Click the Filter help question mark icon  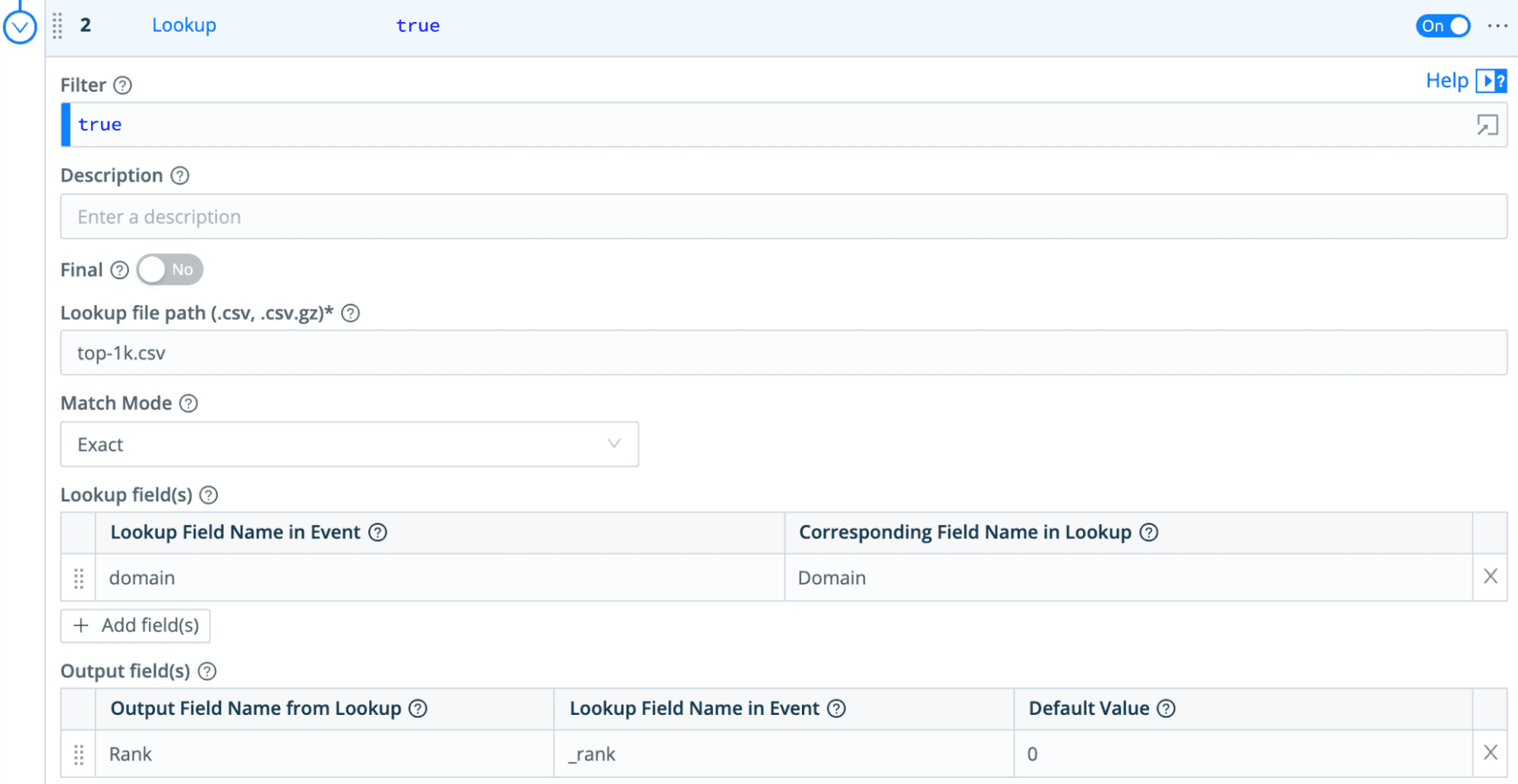pos(122,85)
